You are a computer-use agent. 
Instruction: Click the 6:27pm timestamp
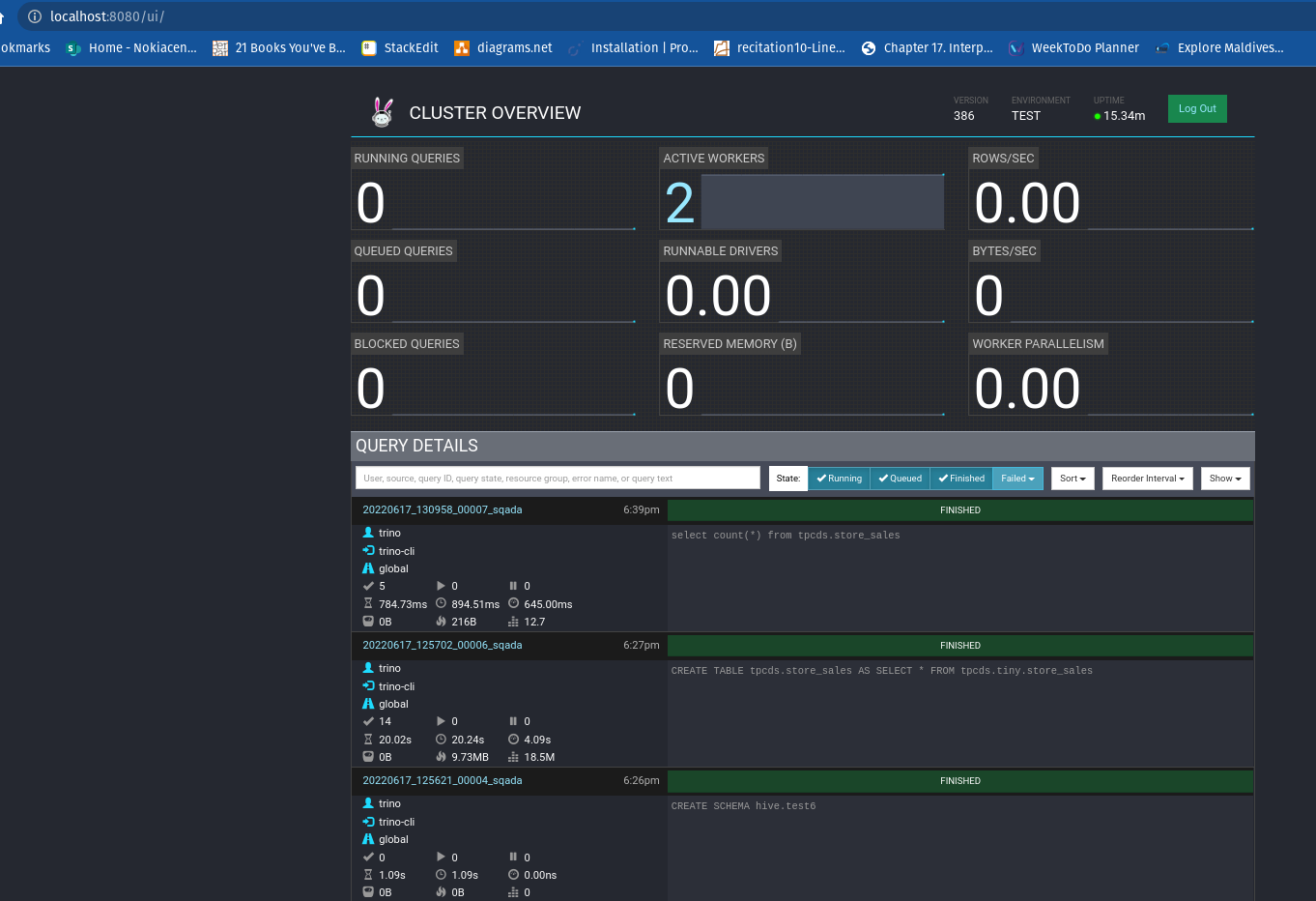point(642,645)
